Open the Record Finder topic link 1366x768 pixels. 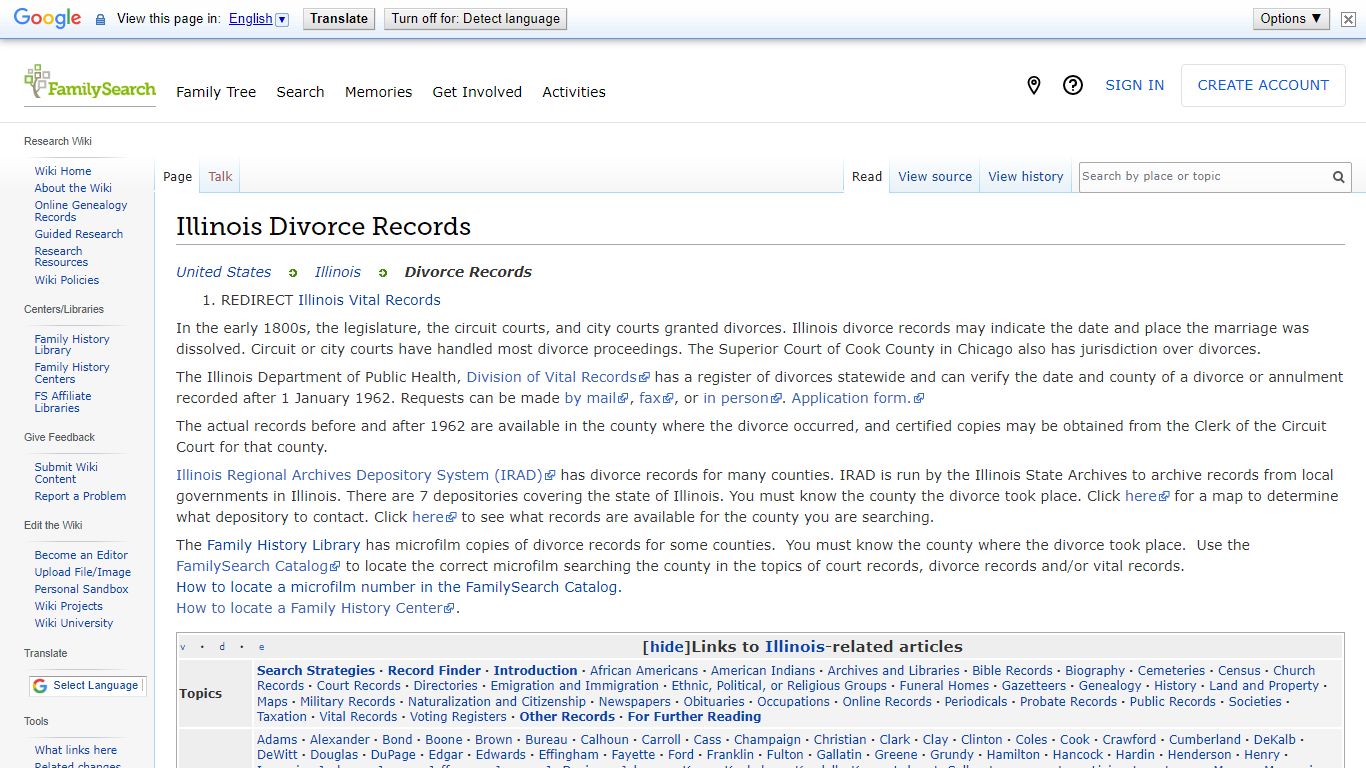pyautogui.click(x=434, y=671)
